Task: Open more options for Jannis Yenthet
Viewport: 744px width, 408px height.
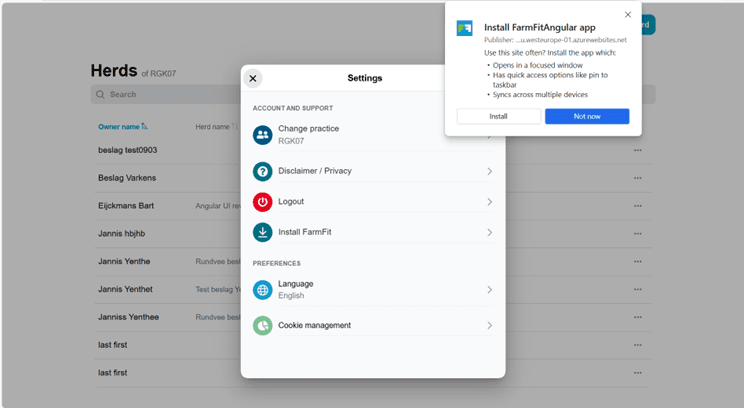Action: [x=638, y=289]
